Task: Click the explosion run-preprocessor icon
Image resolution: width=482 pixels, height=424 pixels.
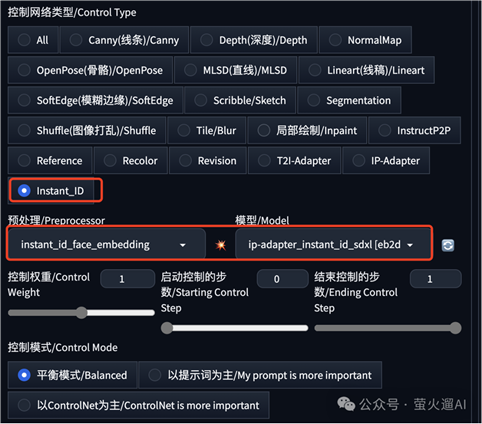Action: pos(220,245)
